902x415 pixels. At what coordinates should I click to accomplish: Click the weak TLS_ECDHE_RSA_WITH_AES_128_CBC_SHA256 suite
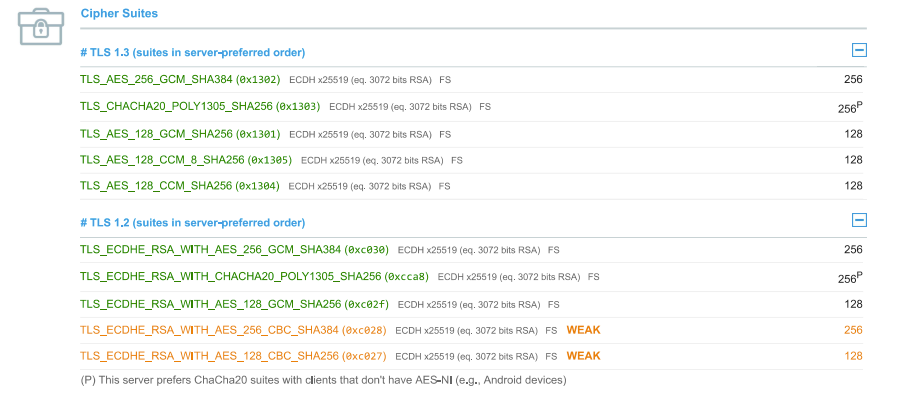point(233,356)
